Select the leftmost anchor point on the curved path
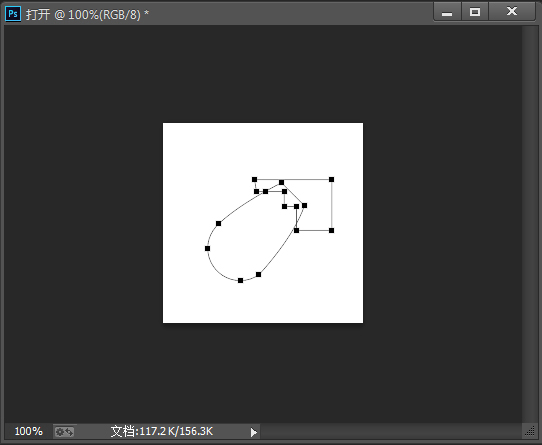Viewport: 542px width, 445px height. pos(207,248)
